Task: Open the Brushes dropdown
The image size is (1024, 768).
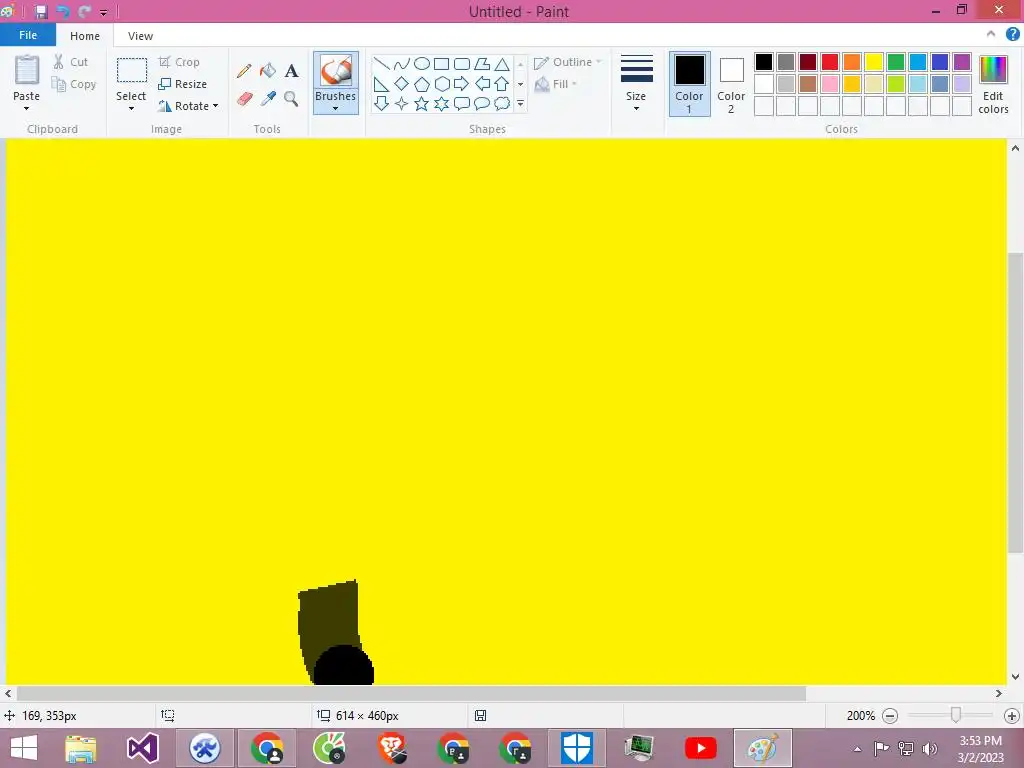Action: point(336,101)
